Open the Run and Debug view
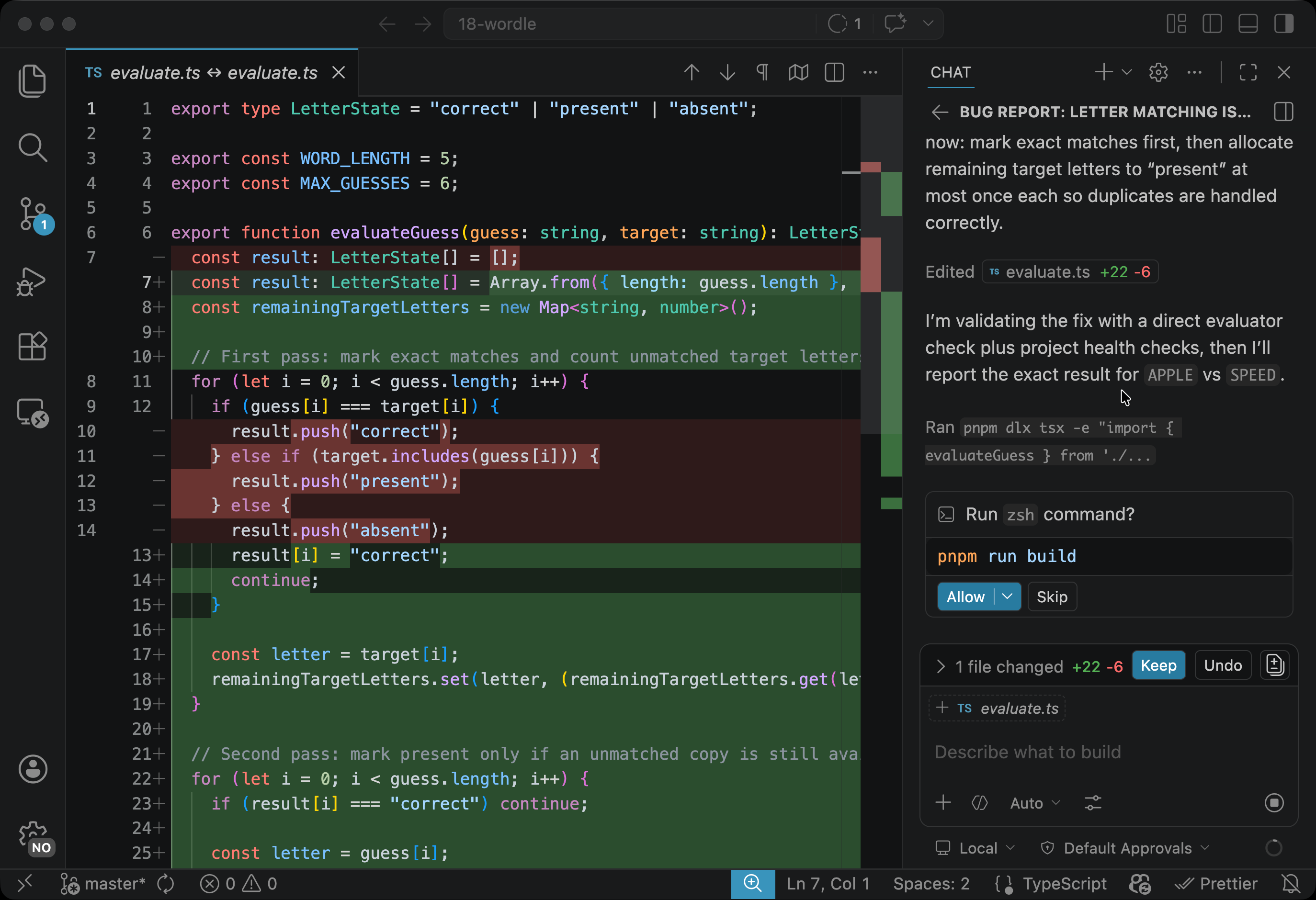 (31, 281)
